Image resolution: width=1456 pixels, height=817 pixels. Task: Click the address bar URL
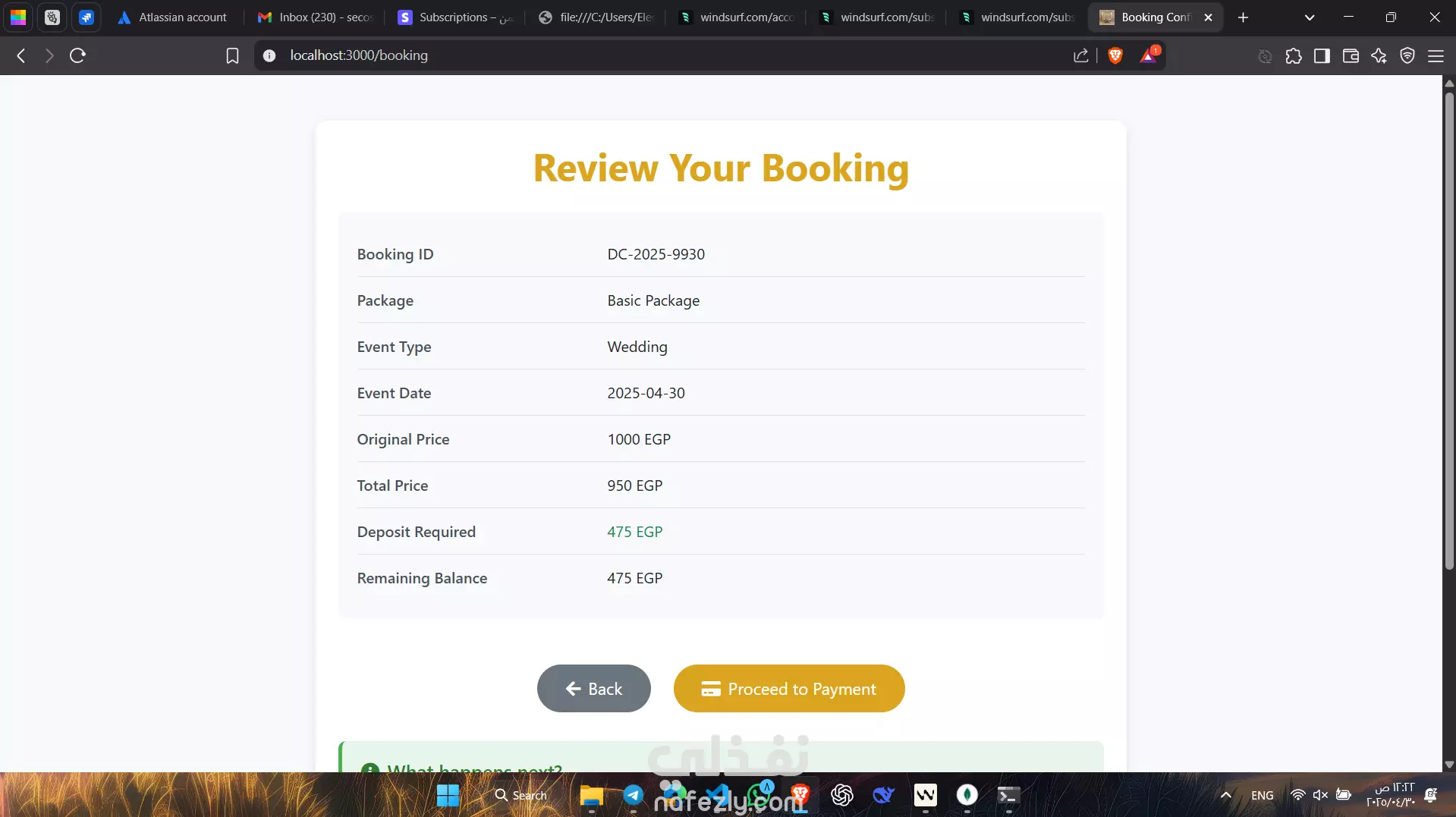pos(358,55)
